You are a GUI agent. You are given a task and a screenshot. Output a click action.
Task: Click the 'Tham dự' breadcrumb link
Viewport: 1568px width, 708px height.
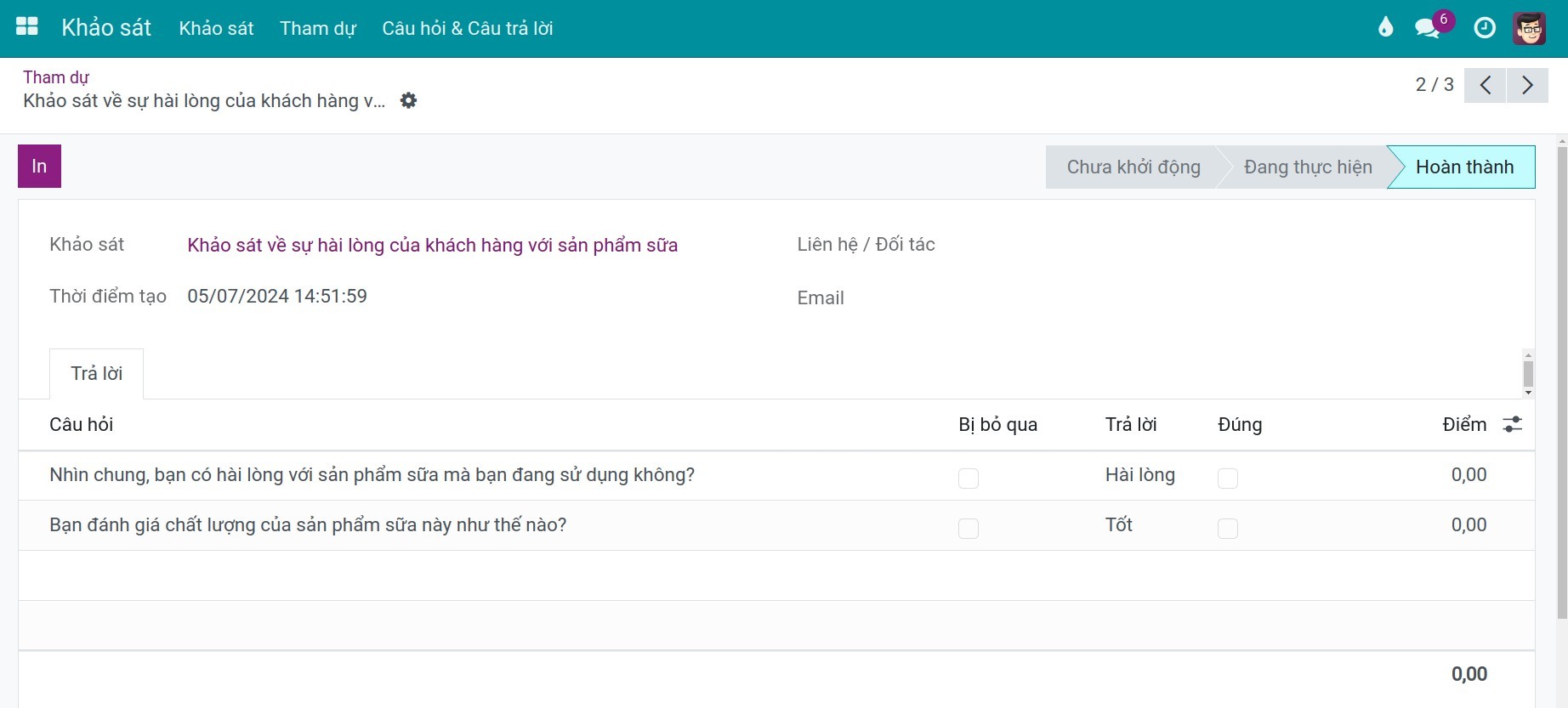pyautogui.click(x=56, y=76)
